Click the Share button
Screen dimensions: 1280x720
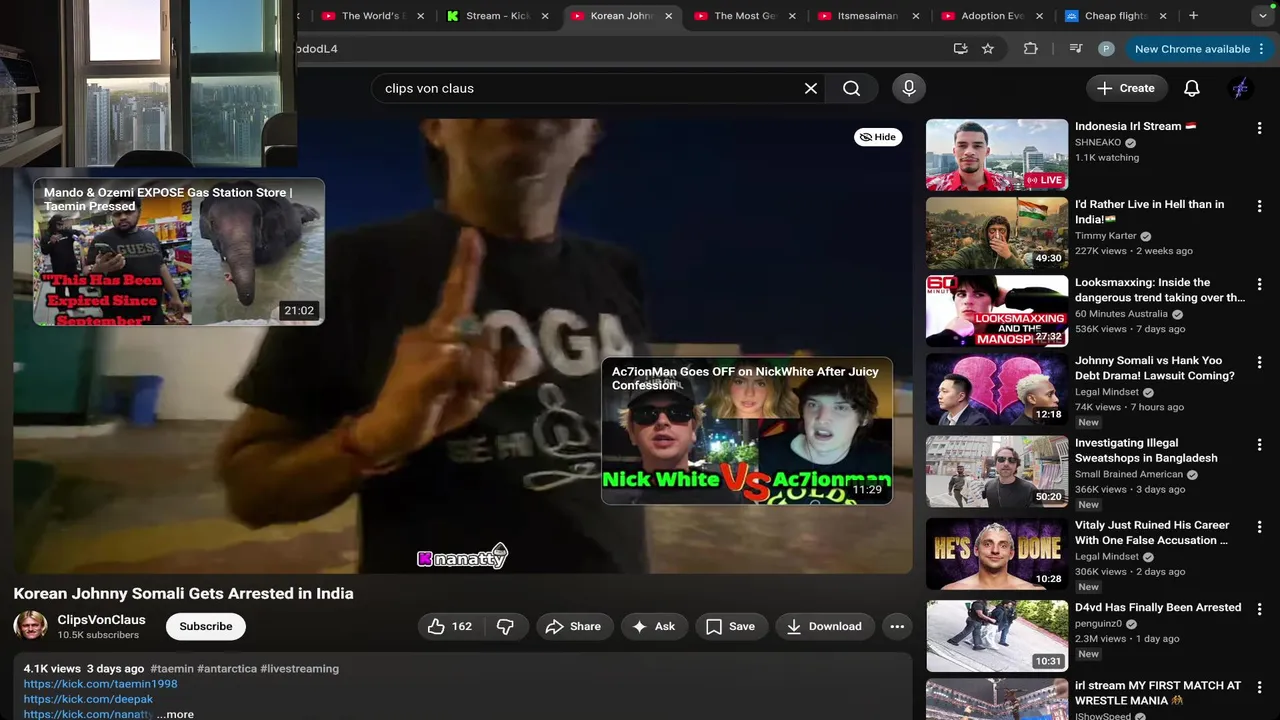pos(574,626)
